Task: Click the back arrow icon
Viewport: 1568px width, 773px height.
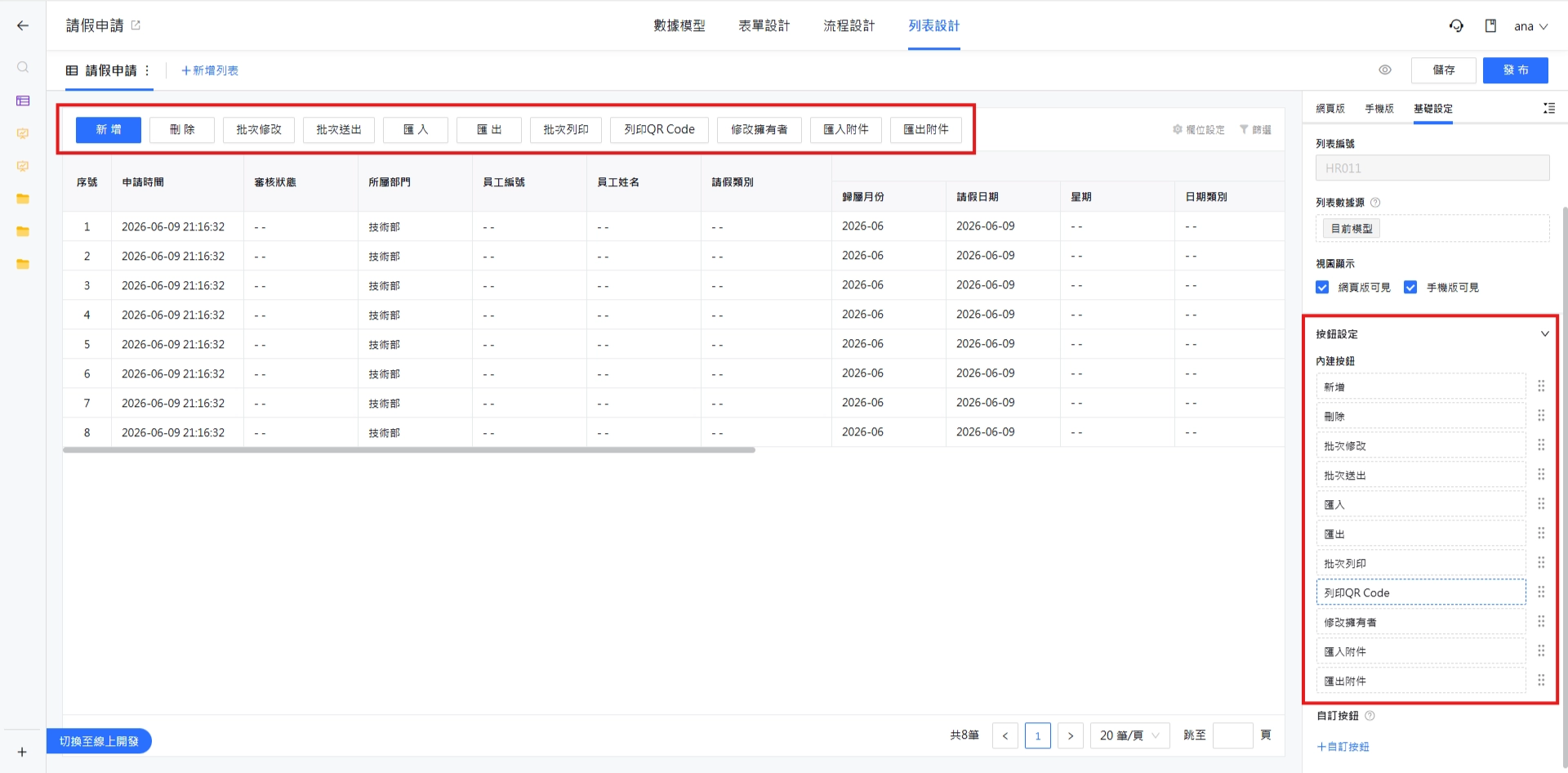Action: point(23,25)
